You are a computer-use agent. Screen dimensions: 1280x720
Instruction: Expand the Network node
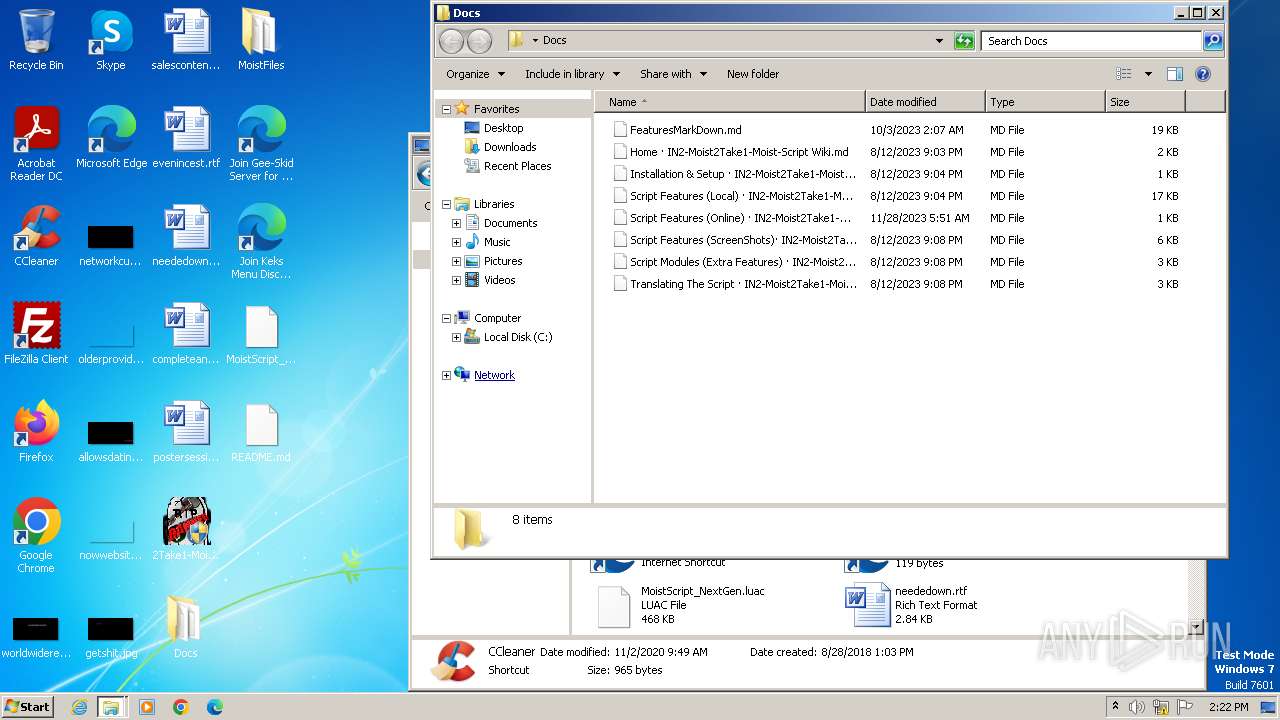click(446, 375)
